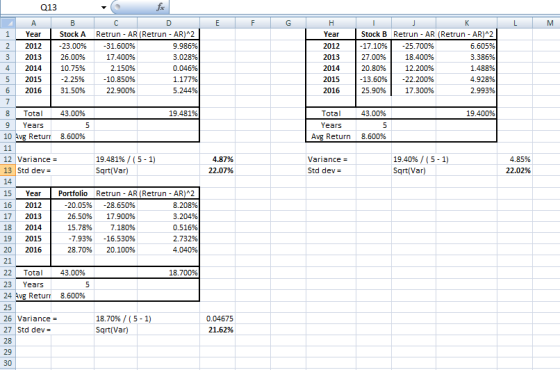The height and width of the screenshot is (370, 560).
Task: Select row 22 header
Action: click(x=8, y=272)
